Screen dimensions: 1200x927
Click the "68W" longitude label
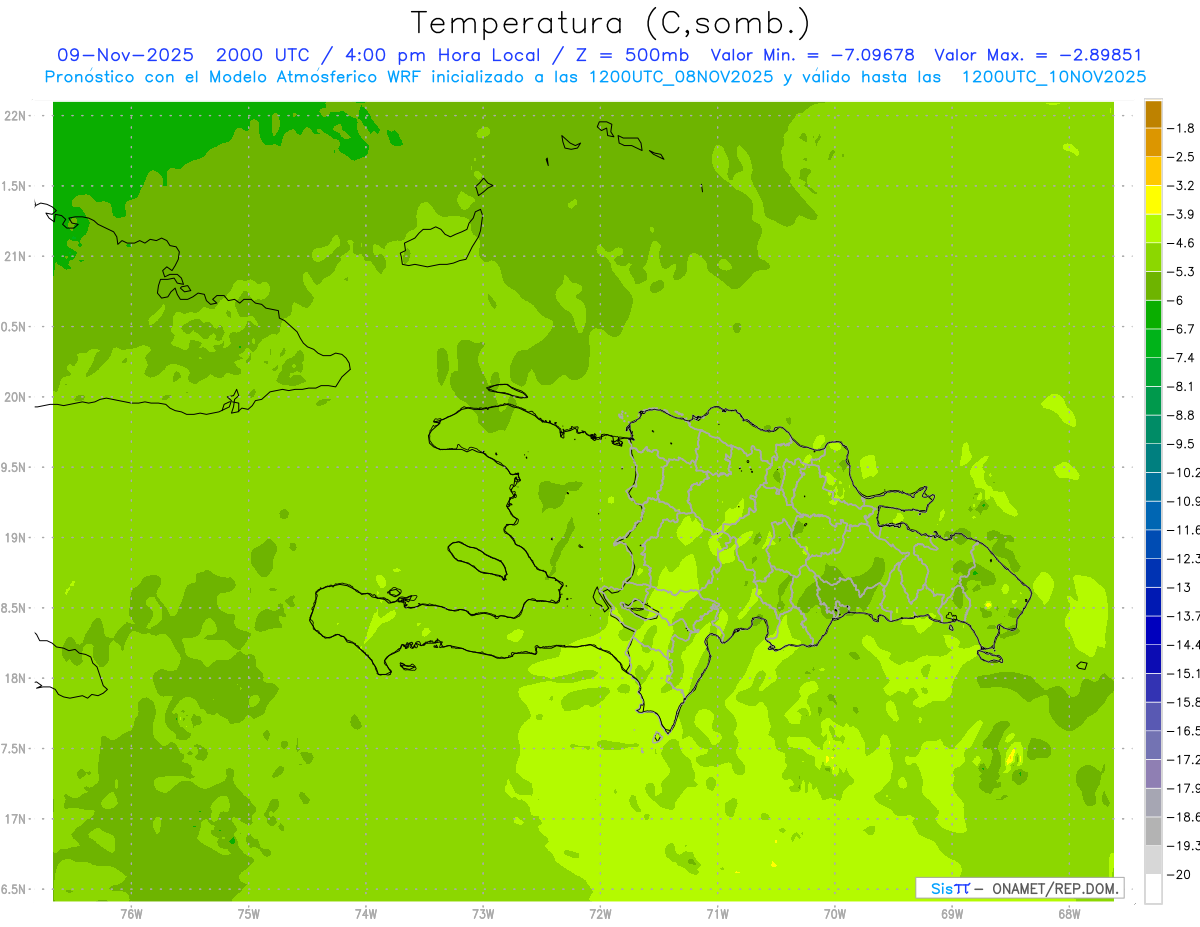click(x=1069, y=913)
